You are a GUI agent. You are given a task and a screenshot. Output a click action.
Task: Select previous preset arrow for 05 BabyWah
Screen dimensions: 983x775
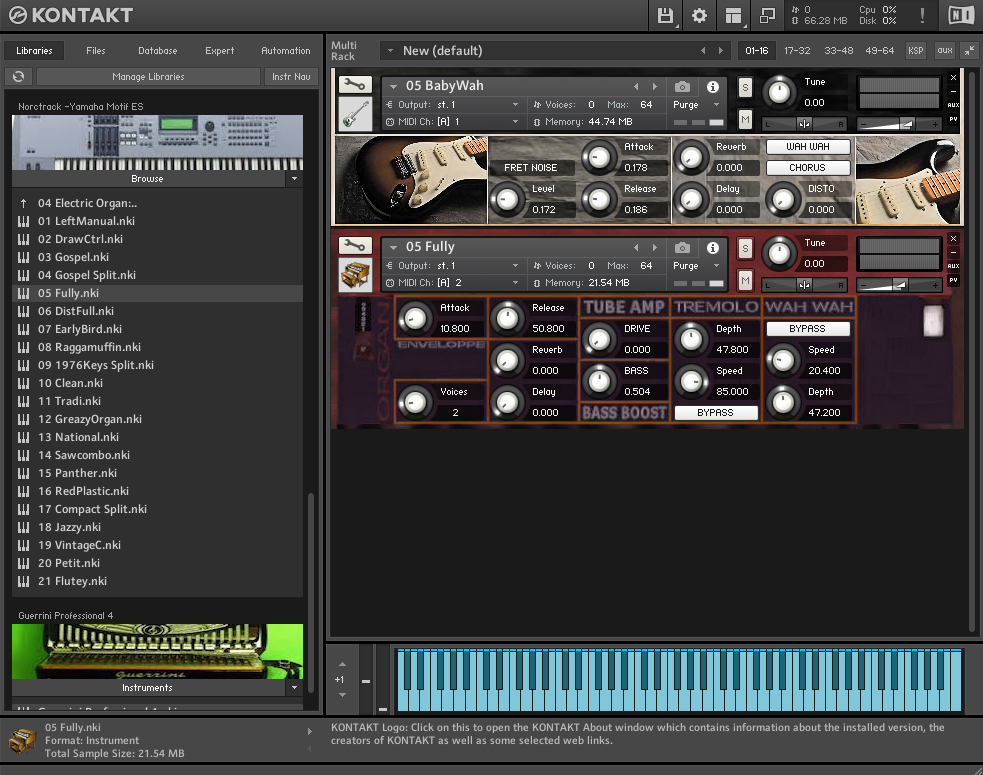pyautogui.click(x=636, y=87)
